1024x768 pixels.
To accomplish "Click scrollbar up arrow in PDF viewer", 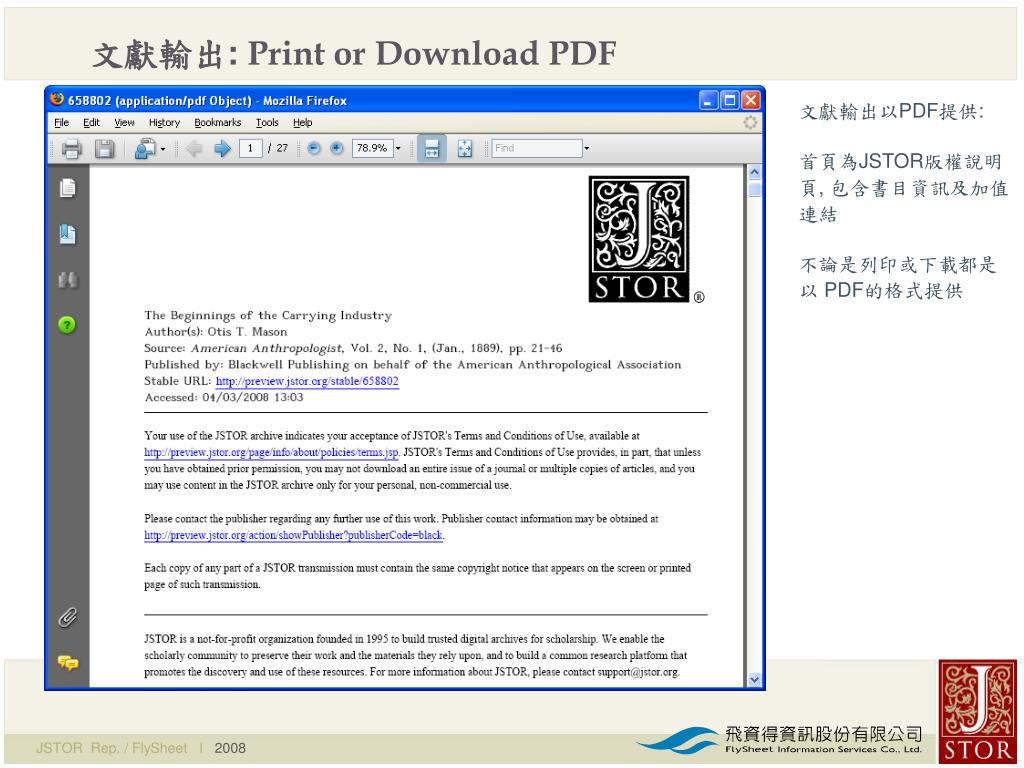I will [x=754, y=172].
